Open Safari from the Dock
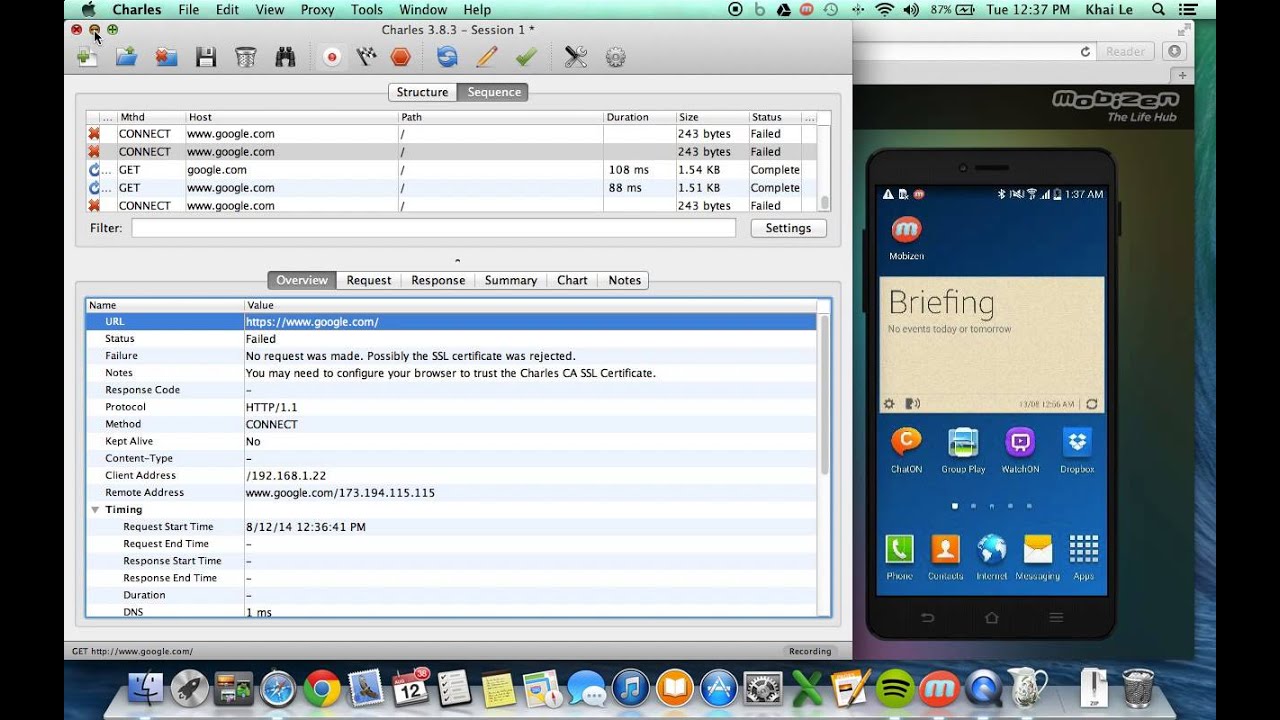The width and height of the screenshot is (1280, 720). click(x=278, y=688)
